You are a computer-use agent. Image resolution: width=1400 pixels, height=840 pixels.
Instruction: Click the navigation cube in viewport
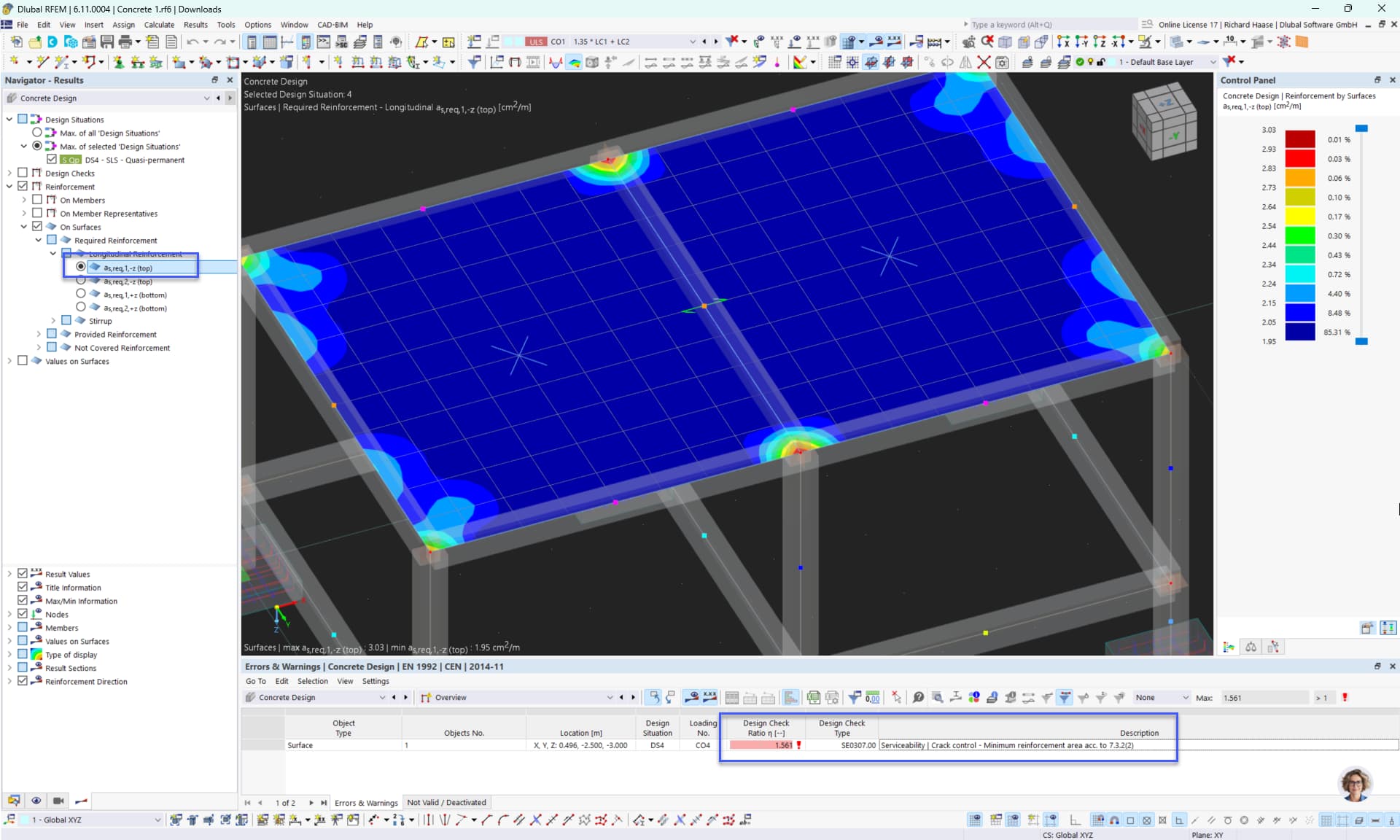1164,120
